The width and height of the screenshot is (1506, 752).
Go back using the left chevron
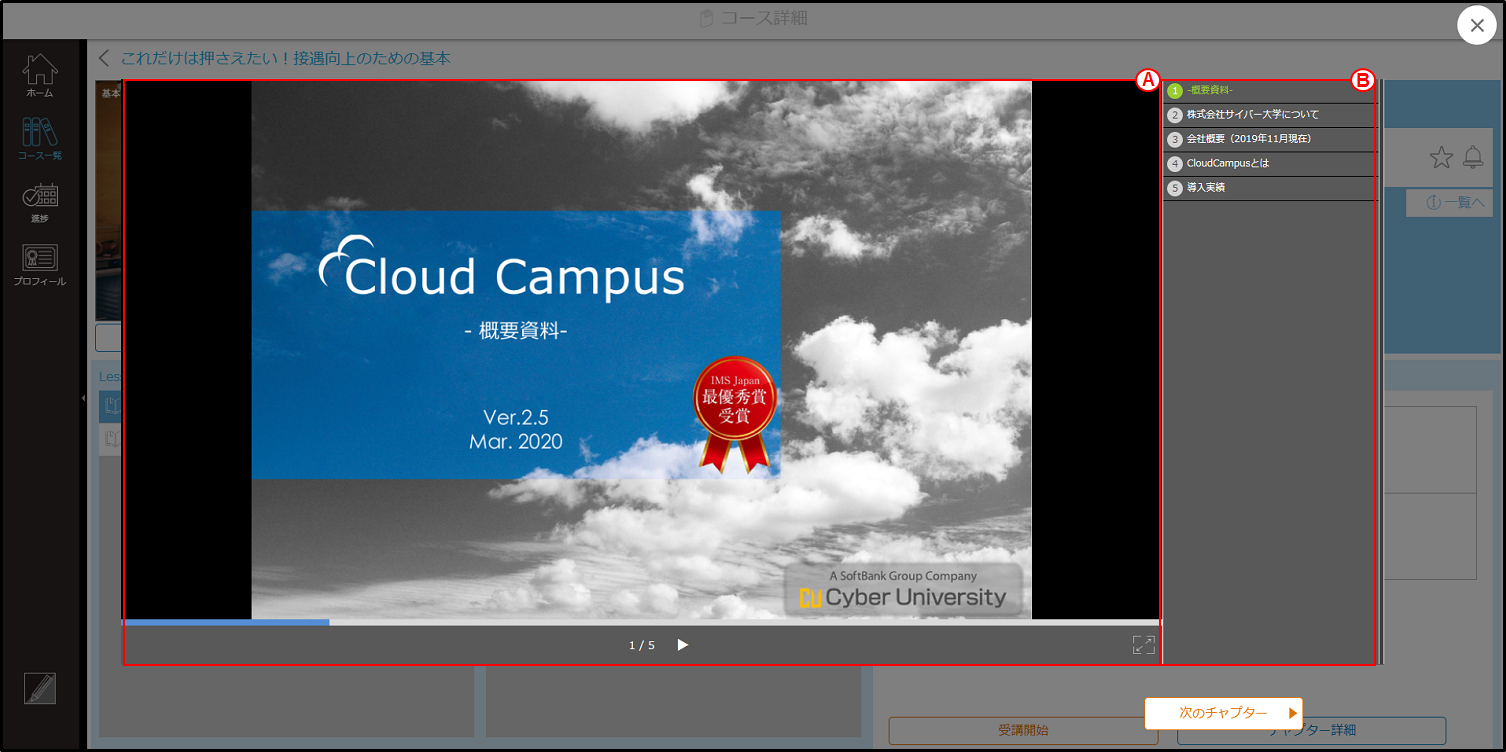[x=104, y=59]
